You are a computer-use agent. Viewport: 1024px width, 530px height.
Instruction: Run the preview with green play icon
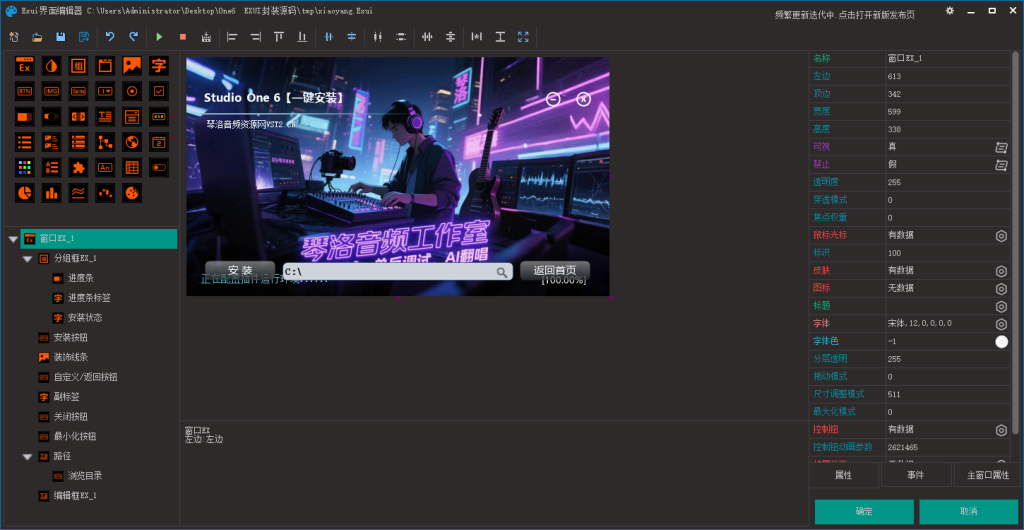click(x=159, y=37)
